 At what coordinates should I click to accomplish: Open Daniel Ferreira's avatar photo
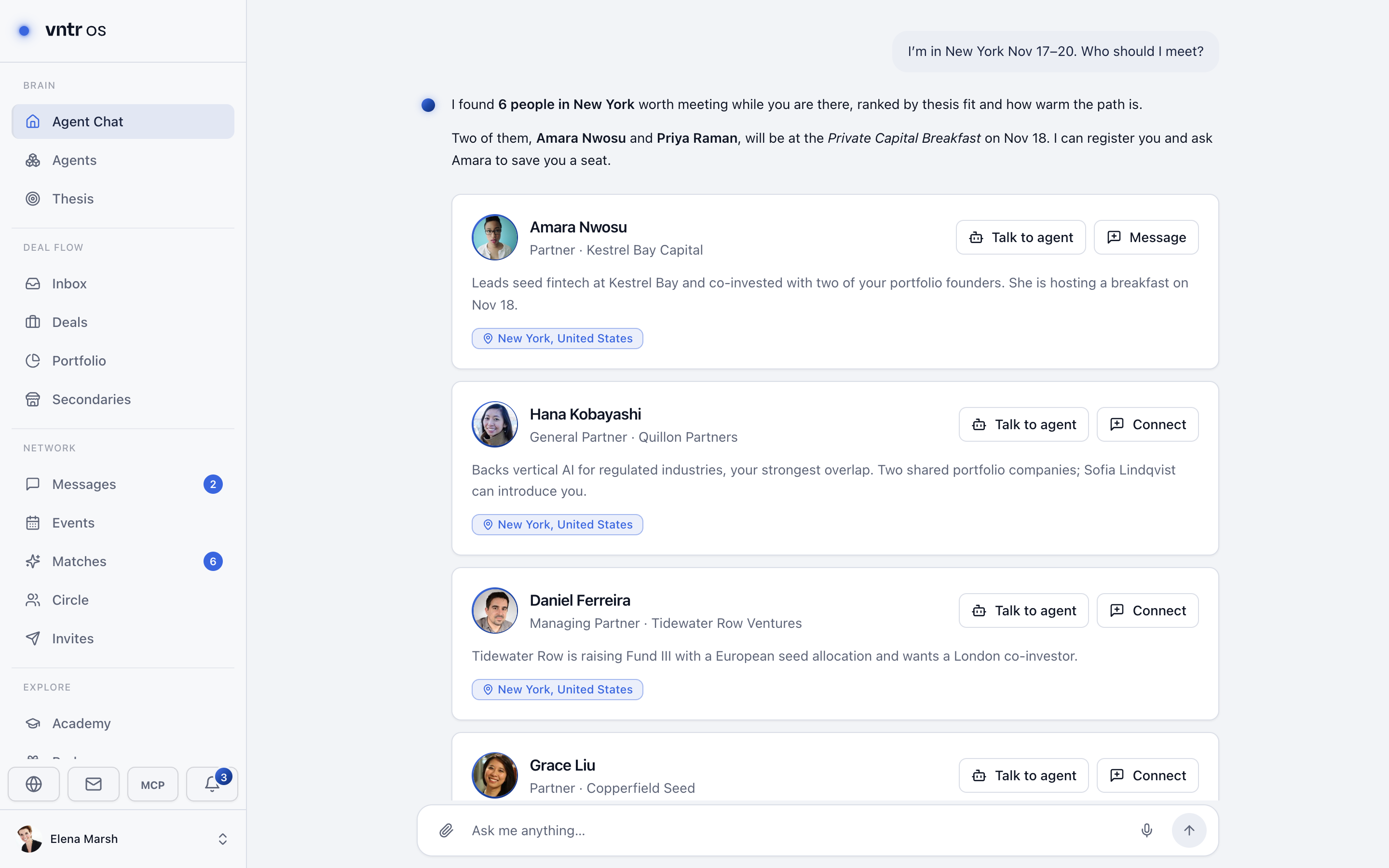coord(495,610)
